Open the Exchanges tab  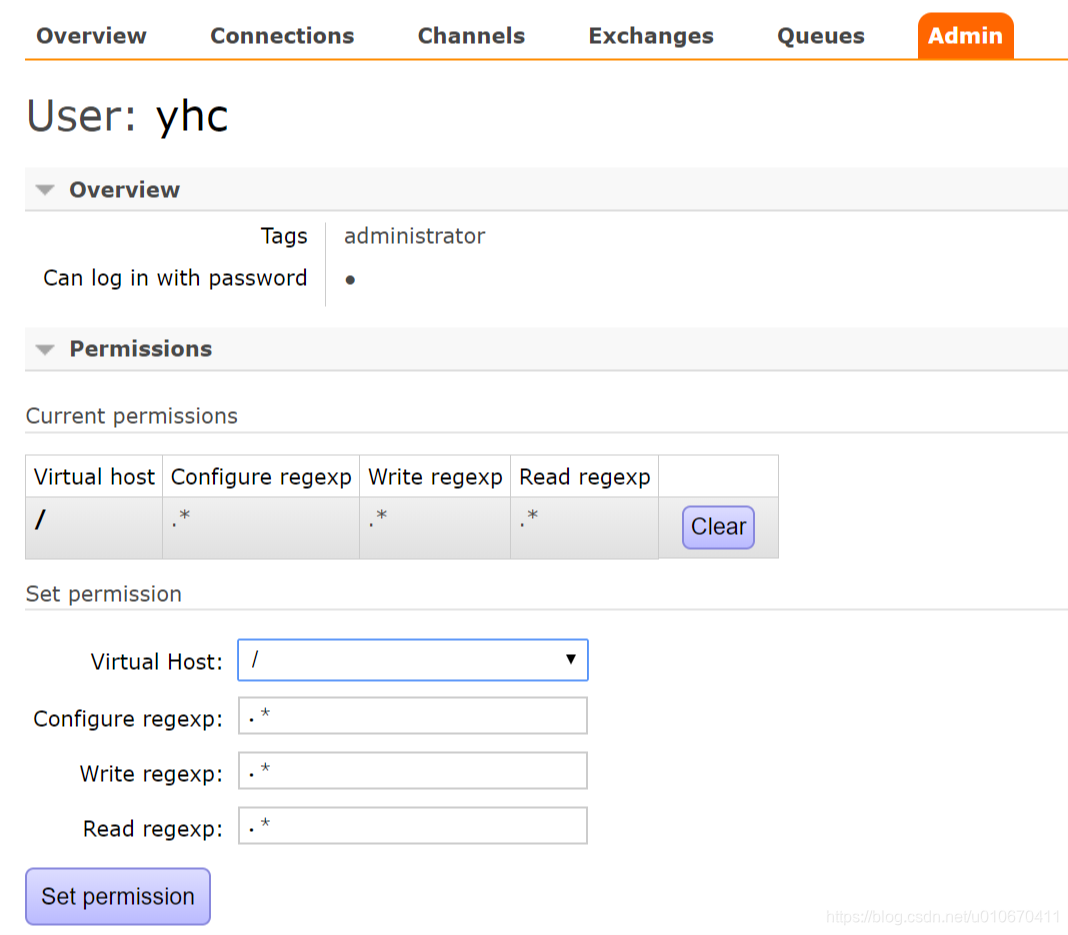click(650, 35)
